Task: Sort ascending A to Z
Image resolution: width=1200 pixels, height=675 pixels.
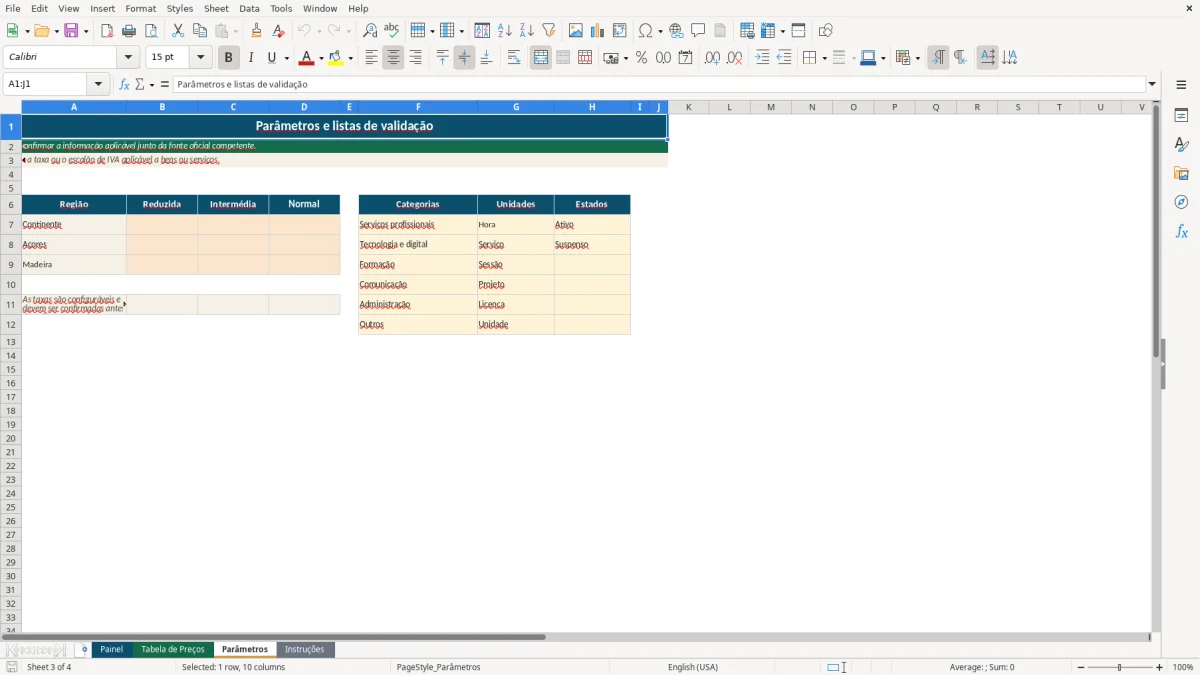Action: click(x=504, y=31)
